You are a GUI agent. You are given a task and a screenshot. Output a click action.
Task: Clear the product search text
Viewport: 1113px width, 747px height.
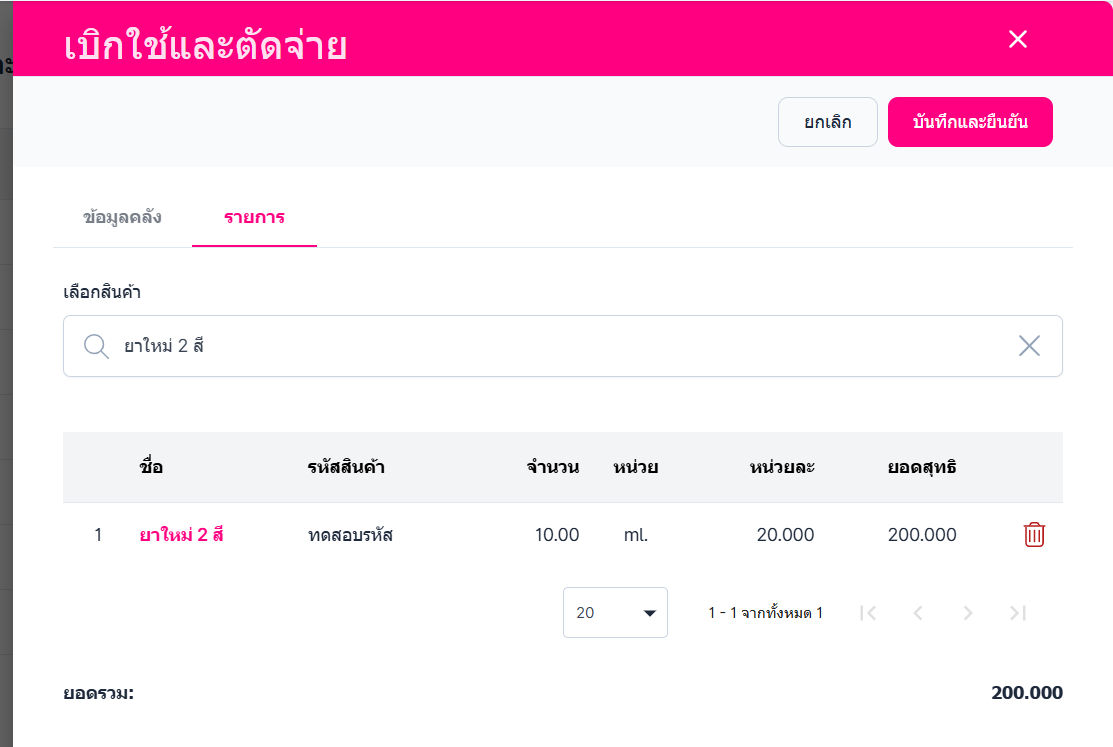[1029, 346]
